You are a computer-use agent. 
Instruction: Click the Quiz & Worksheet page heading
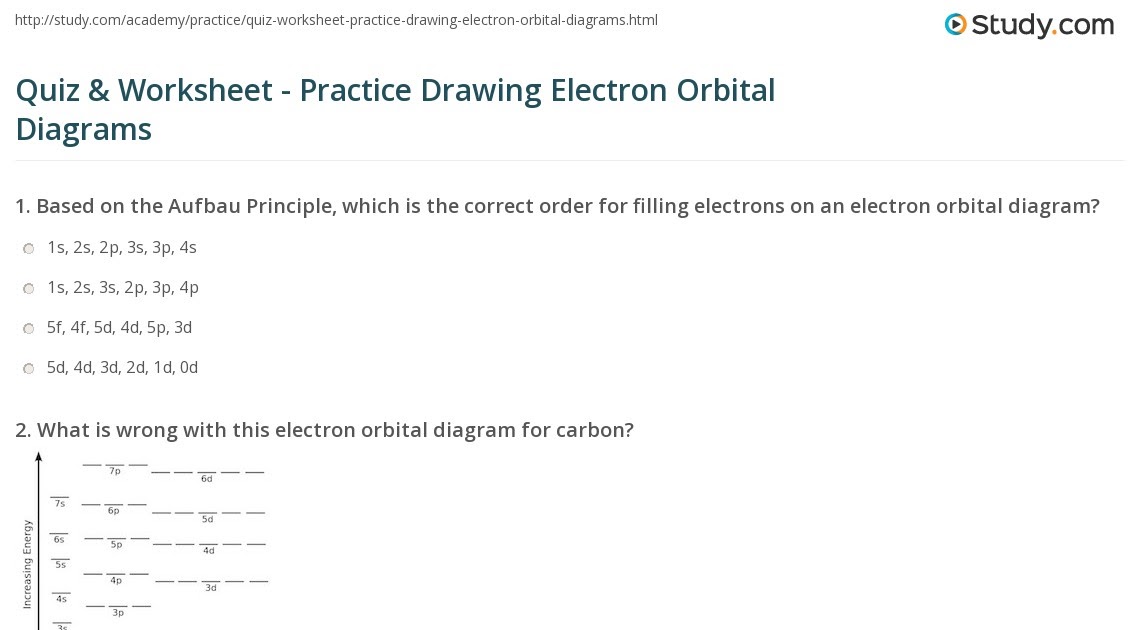[395, 109]
